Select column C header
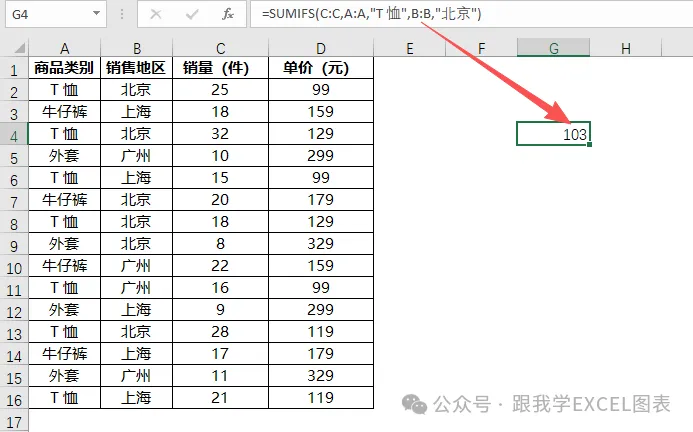 tap(221, 48)
